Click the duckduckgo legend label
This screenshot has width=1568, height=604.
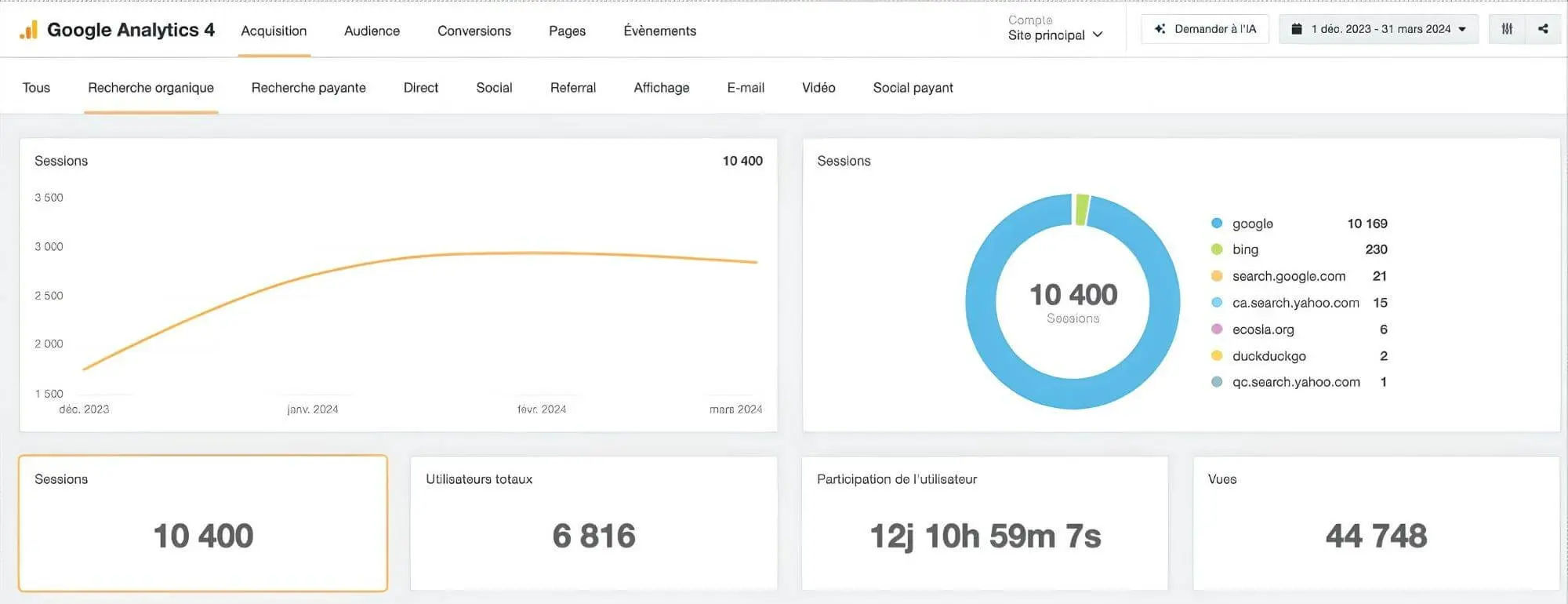pyautogui.click(x=1269, y=356)
